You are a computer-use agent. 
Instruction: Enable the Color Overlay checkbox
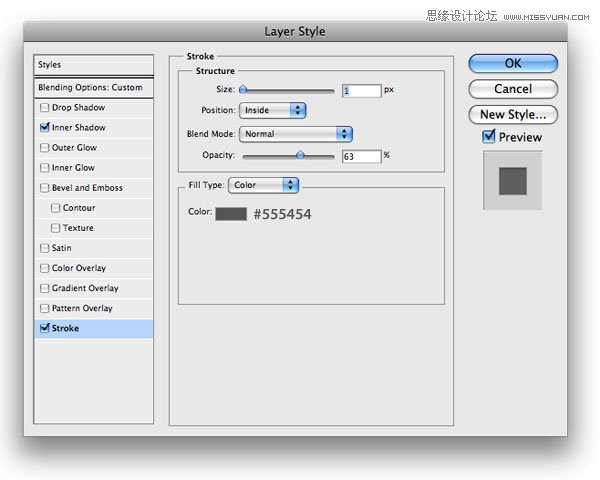tap(44, 268)
